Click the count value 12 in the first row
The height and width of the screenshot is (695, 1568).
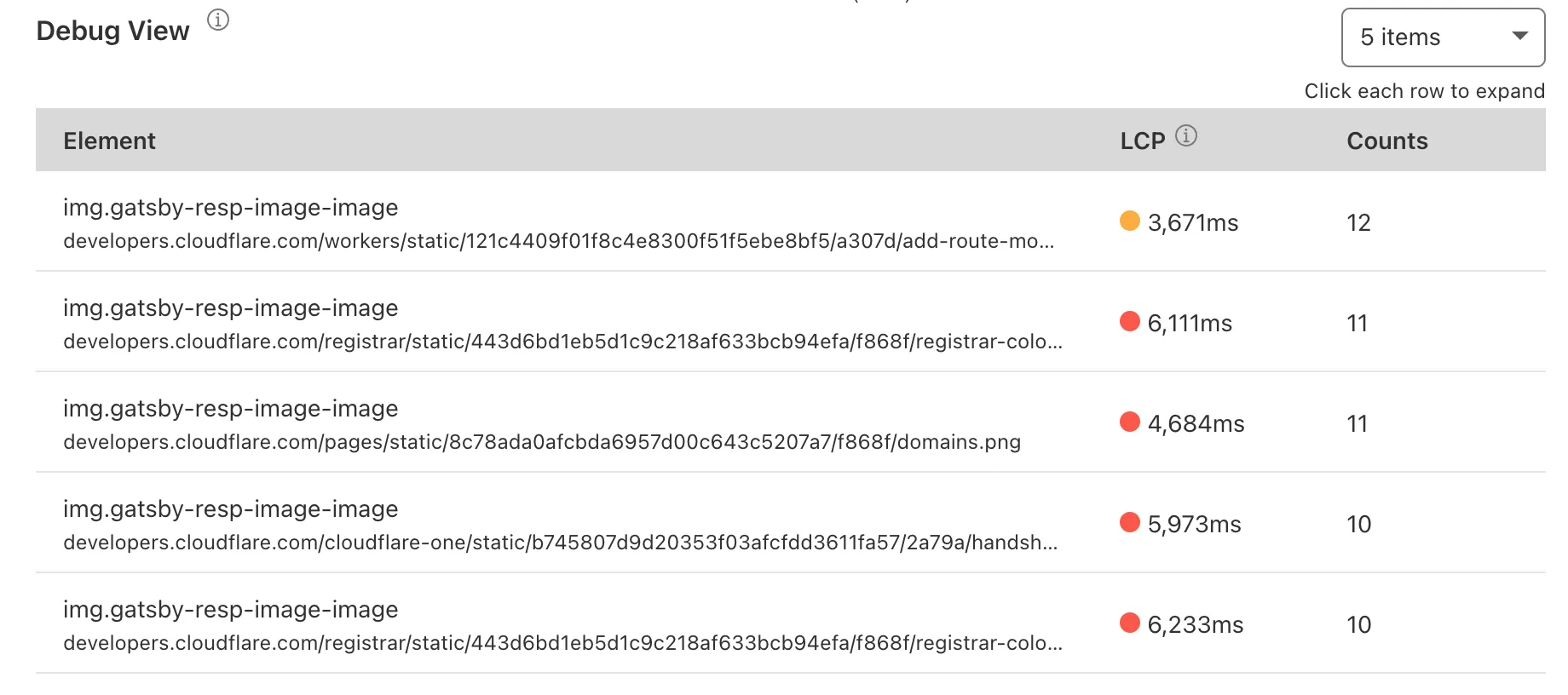point(1358,222)
